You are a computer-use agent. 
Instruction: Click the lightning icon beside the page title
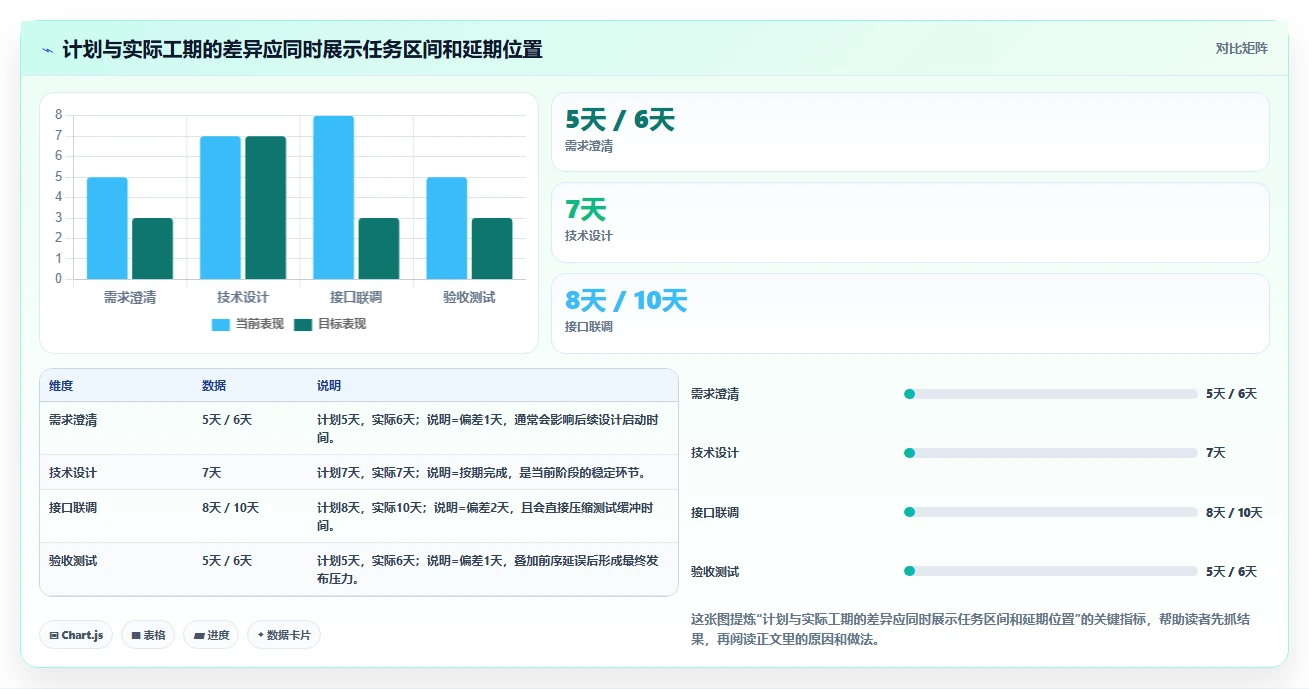(x=48, y=50)
